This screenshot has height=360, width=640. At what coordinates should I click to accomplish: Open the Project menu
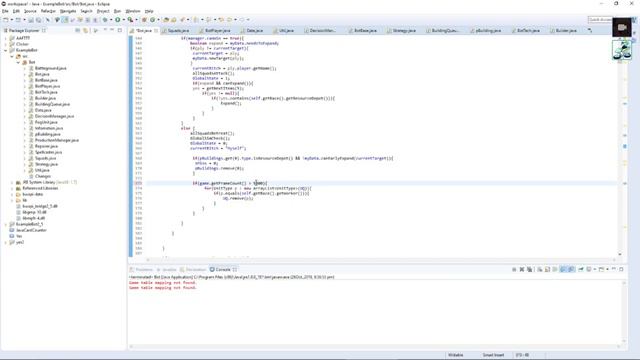coord(103,11)
